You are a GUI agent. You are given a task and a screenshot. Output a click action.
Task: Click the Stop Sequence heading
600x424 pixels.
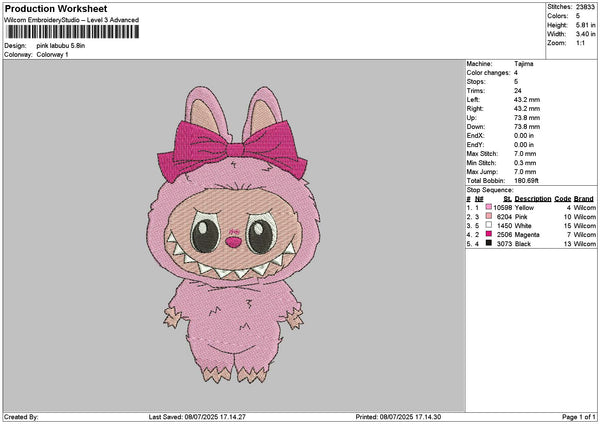[490, 189]
